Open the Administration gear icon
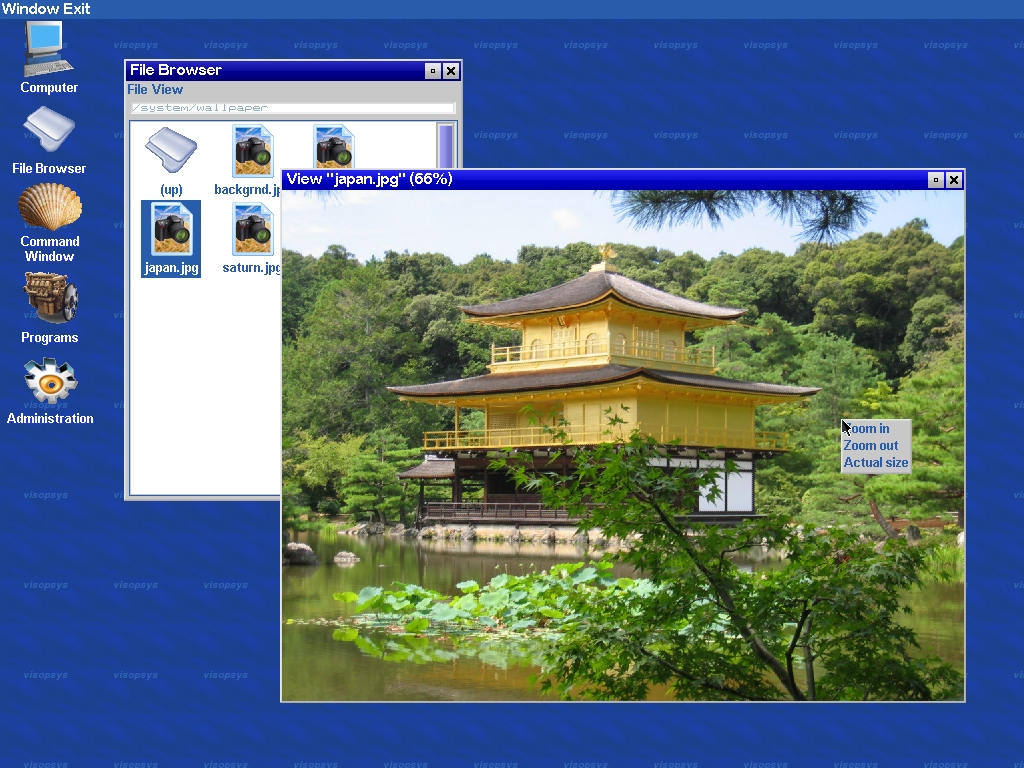1024x768 pixels. 50,391
